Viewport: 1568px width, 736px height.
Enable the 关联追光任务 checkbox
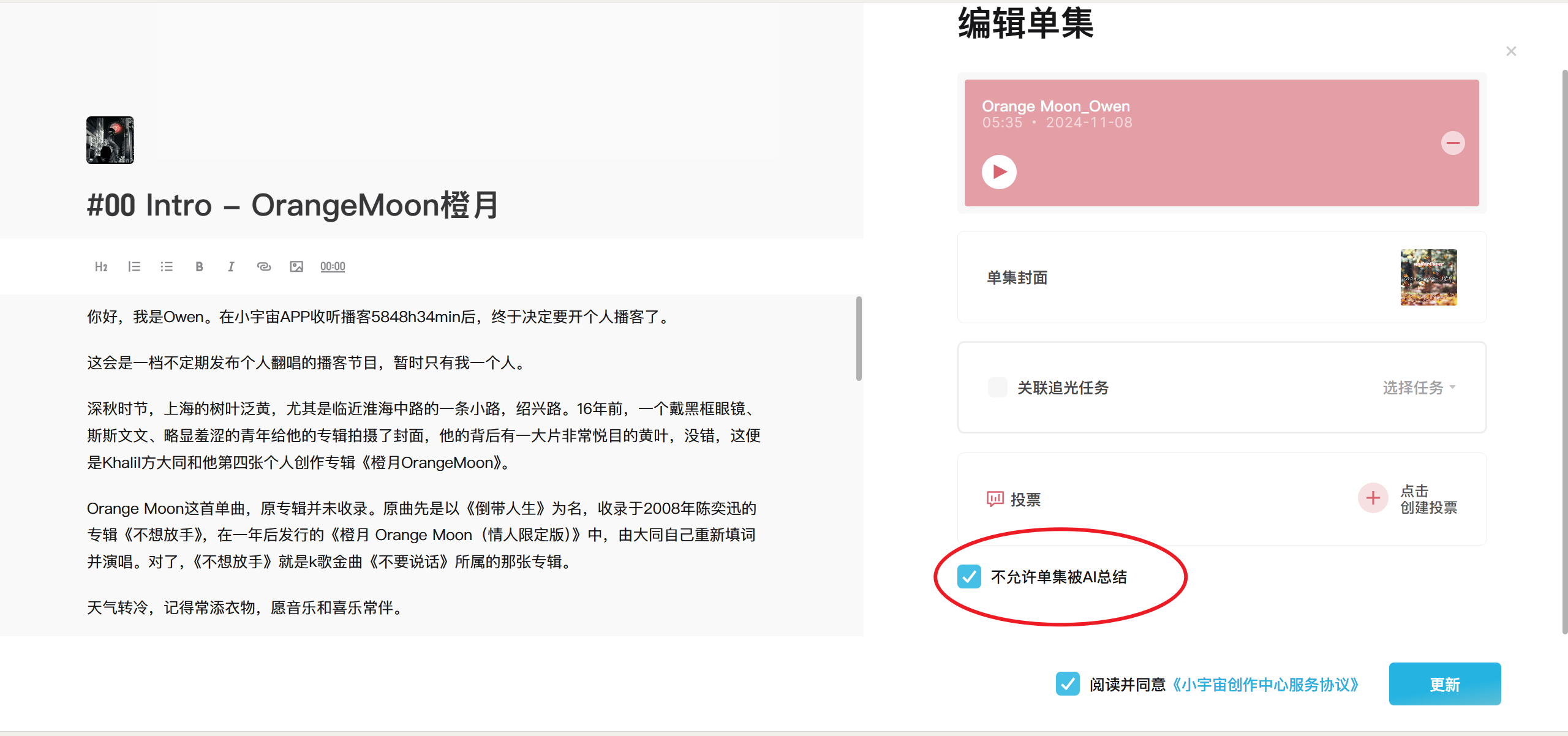997,388
